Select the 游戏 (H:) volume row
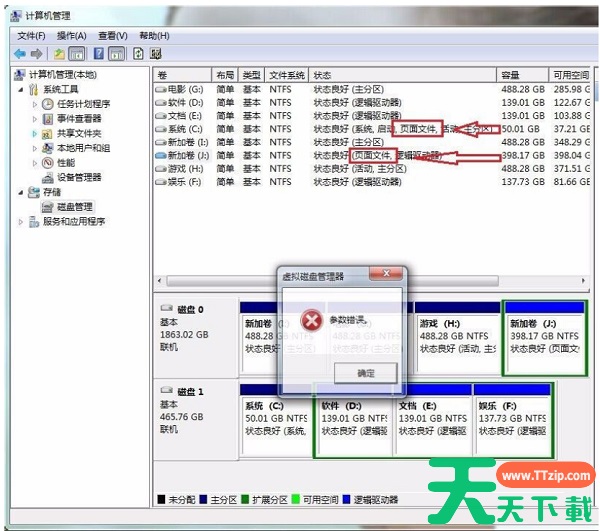This screenshot has height=531, width=600. [371, 169]
